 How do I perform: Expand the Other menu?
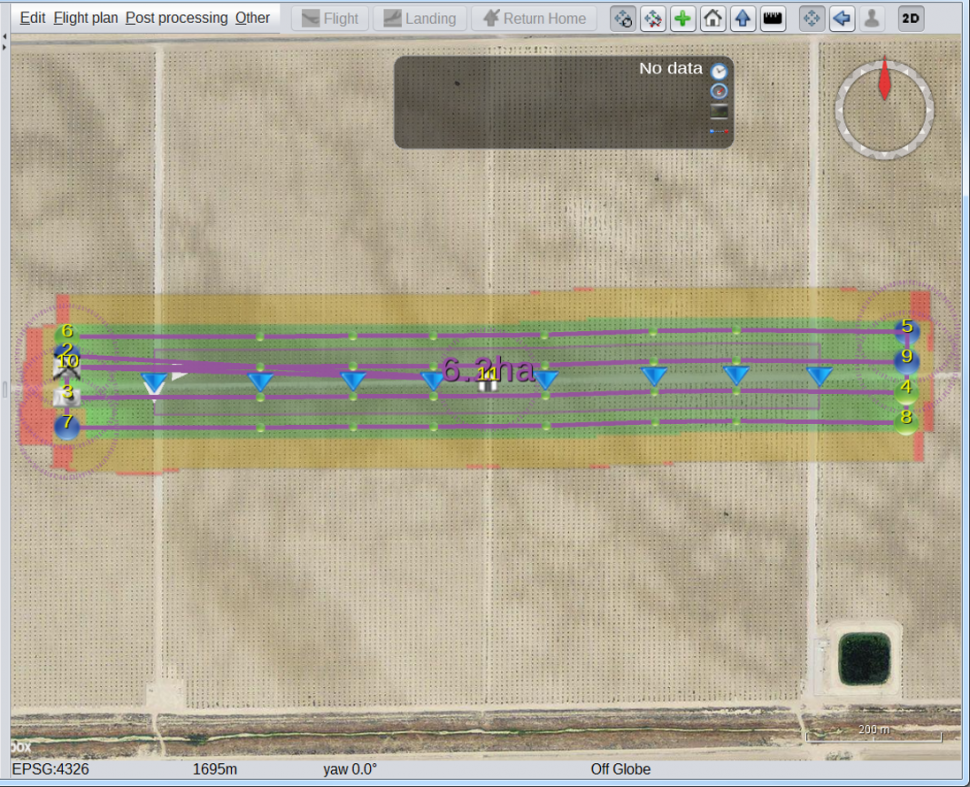(x=252, y=18)
